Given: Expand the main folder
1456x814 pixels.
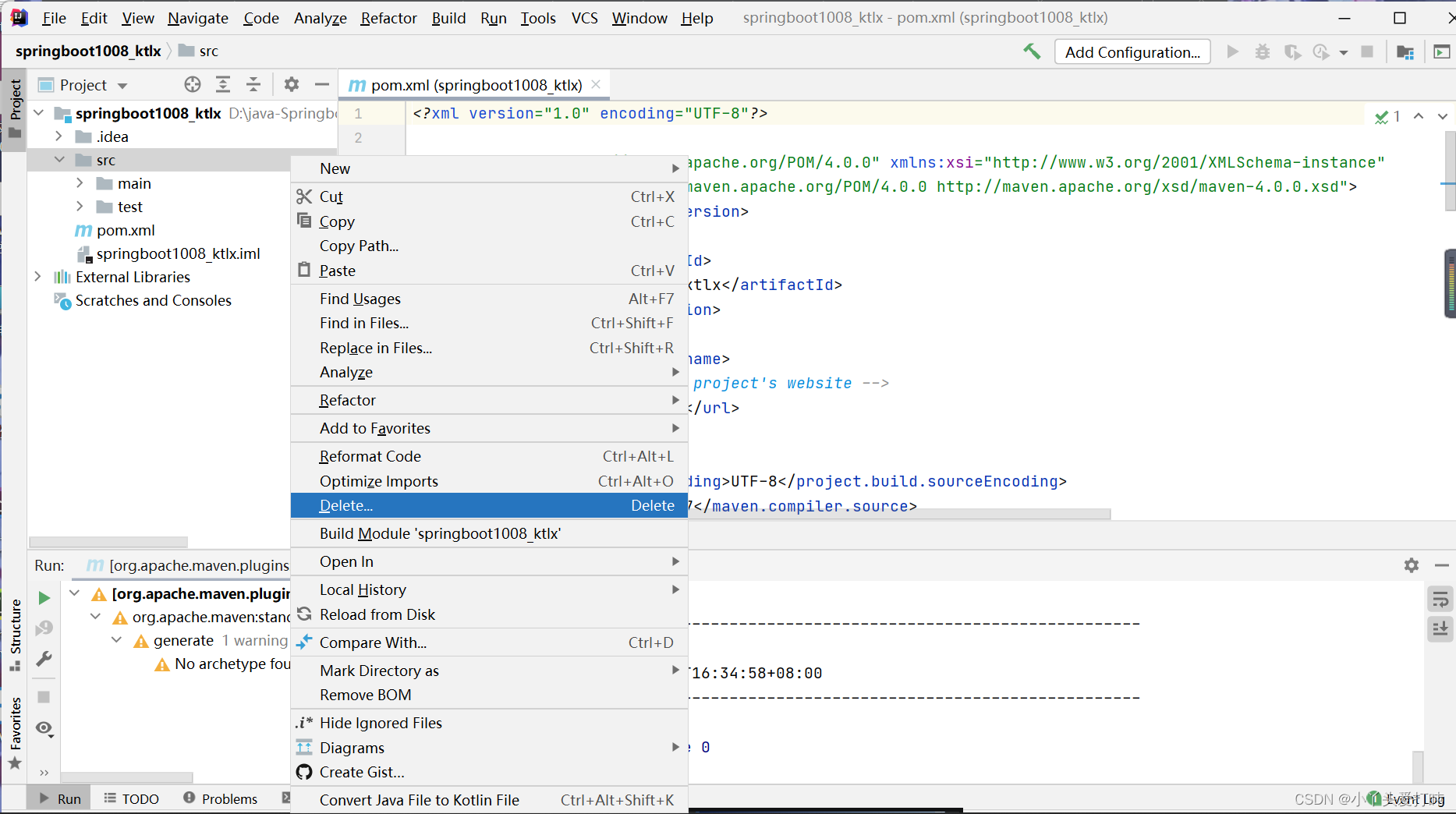Looking at the screenshot, I should point(80,183).
